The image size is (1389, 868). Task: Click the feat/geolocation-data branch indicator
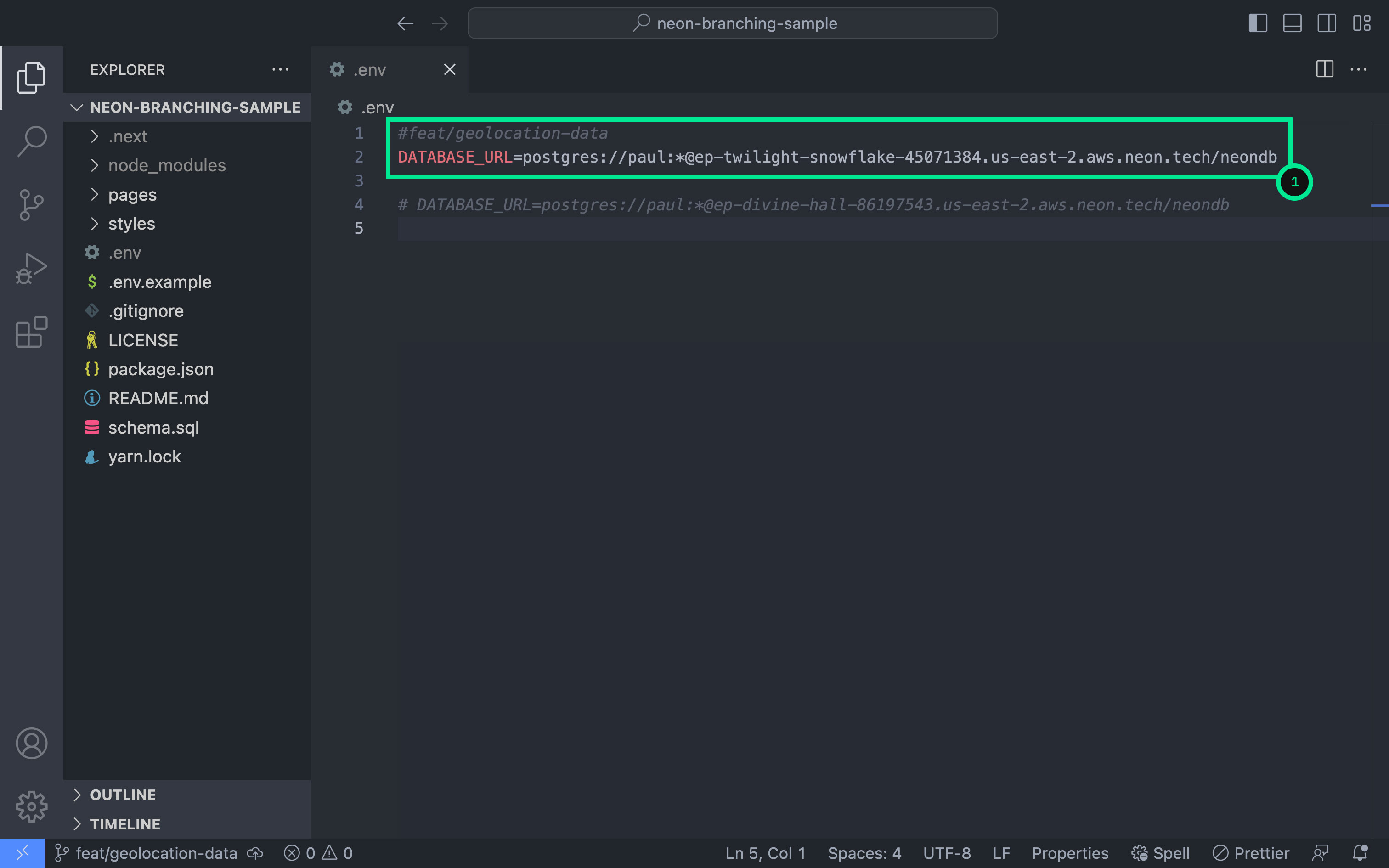click(147, 852)
